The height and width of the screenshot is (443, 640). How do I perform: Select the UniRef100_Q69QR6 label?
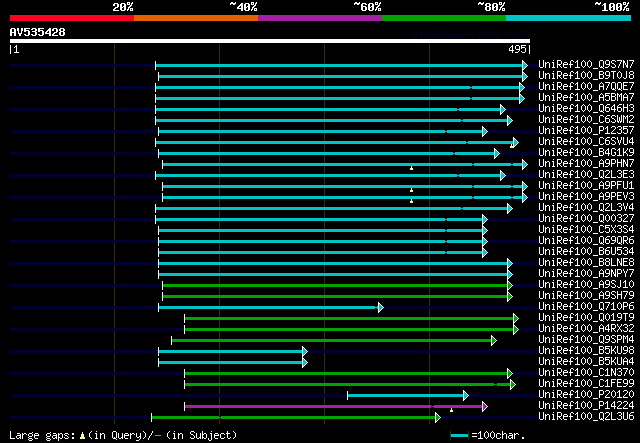tap(586, 240)
